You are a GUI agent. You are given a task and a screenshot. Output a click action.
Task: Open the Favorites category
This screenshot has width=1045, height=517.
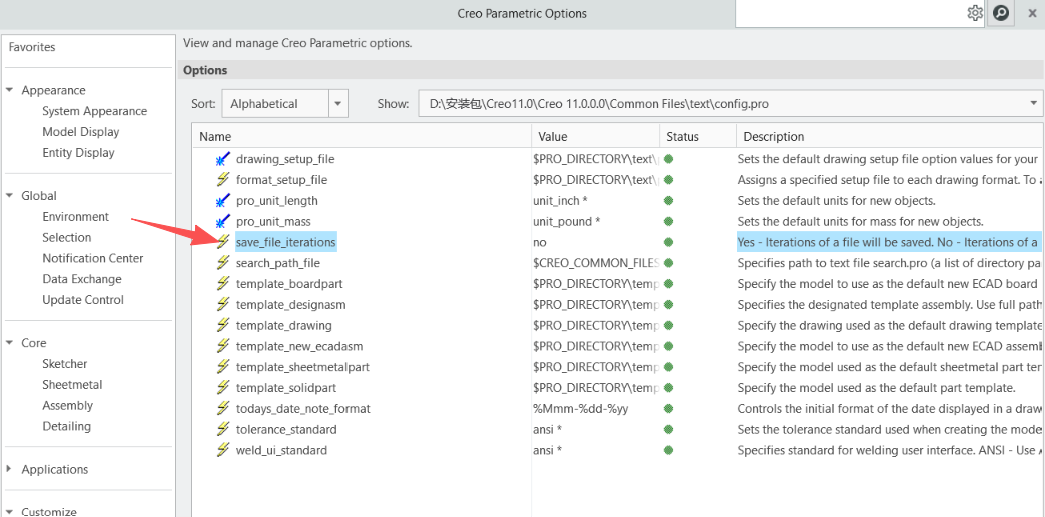(32, 47)
